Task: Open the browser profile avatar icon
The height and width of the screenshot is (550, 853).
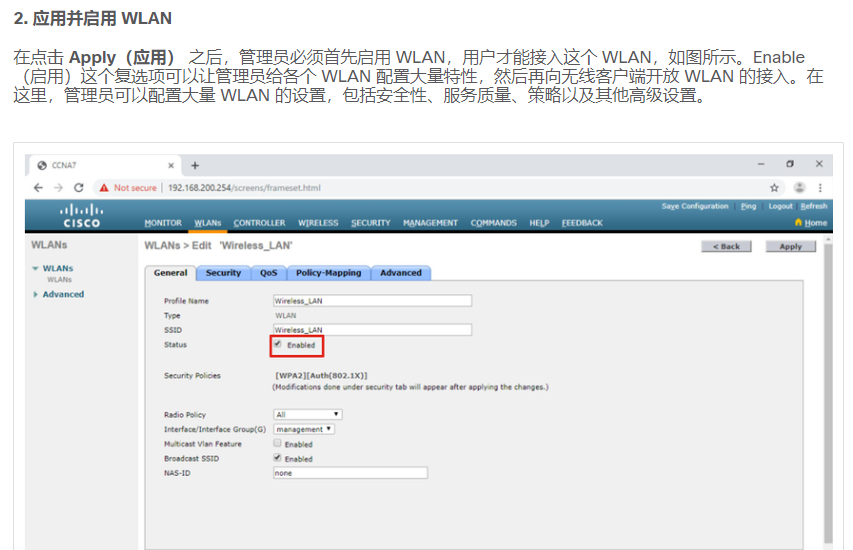Action: point(799,187)
